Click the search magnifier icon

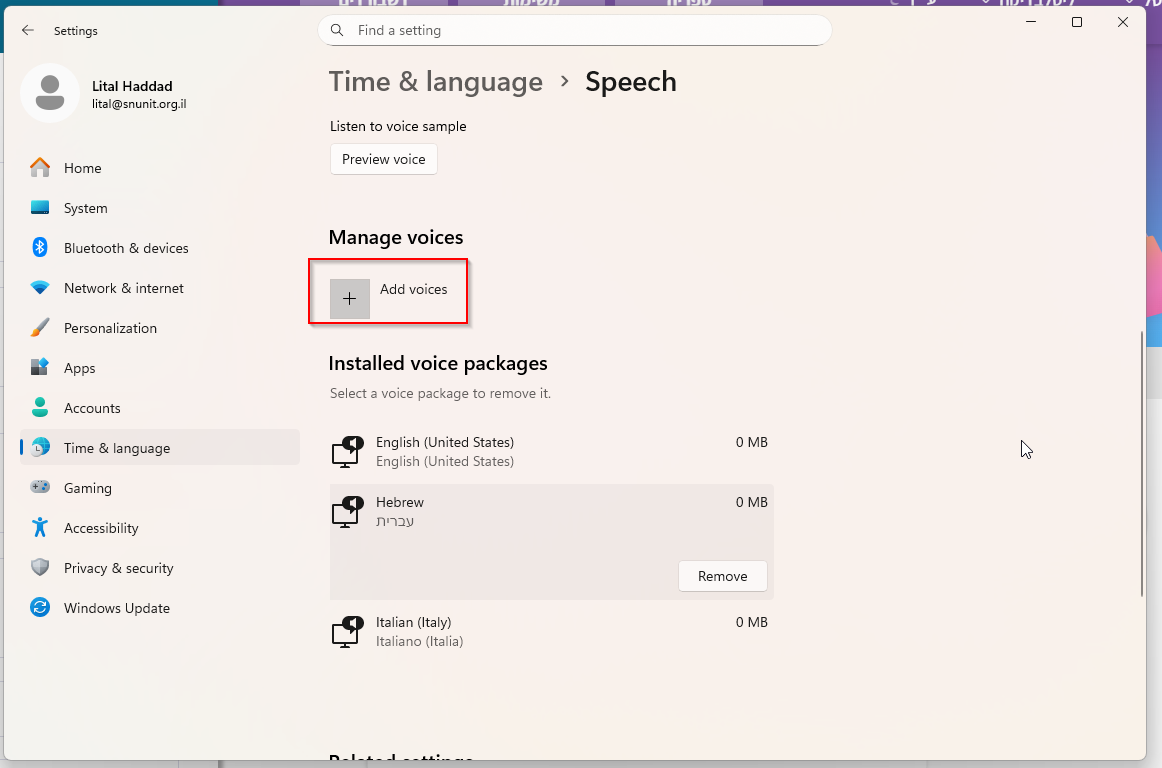coord(337,30)
